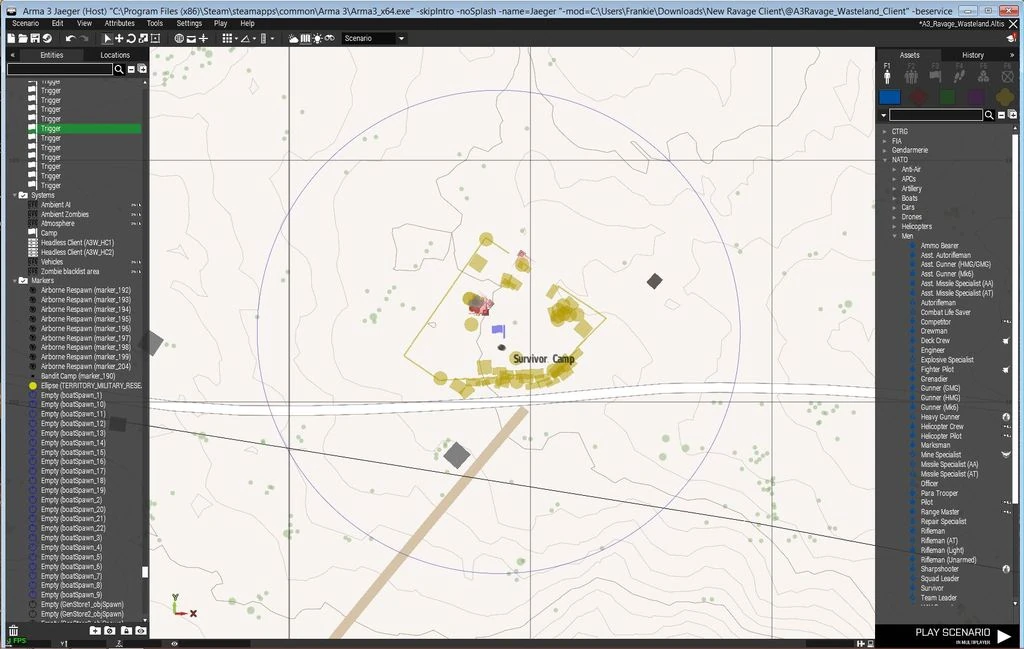Select the translation move widget

pos(119,39)
